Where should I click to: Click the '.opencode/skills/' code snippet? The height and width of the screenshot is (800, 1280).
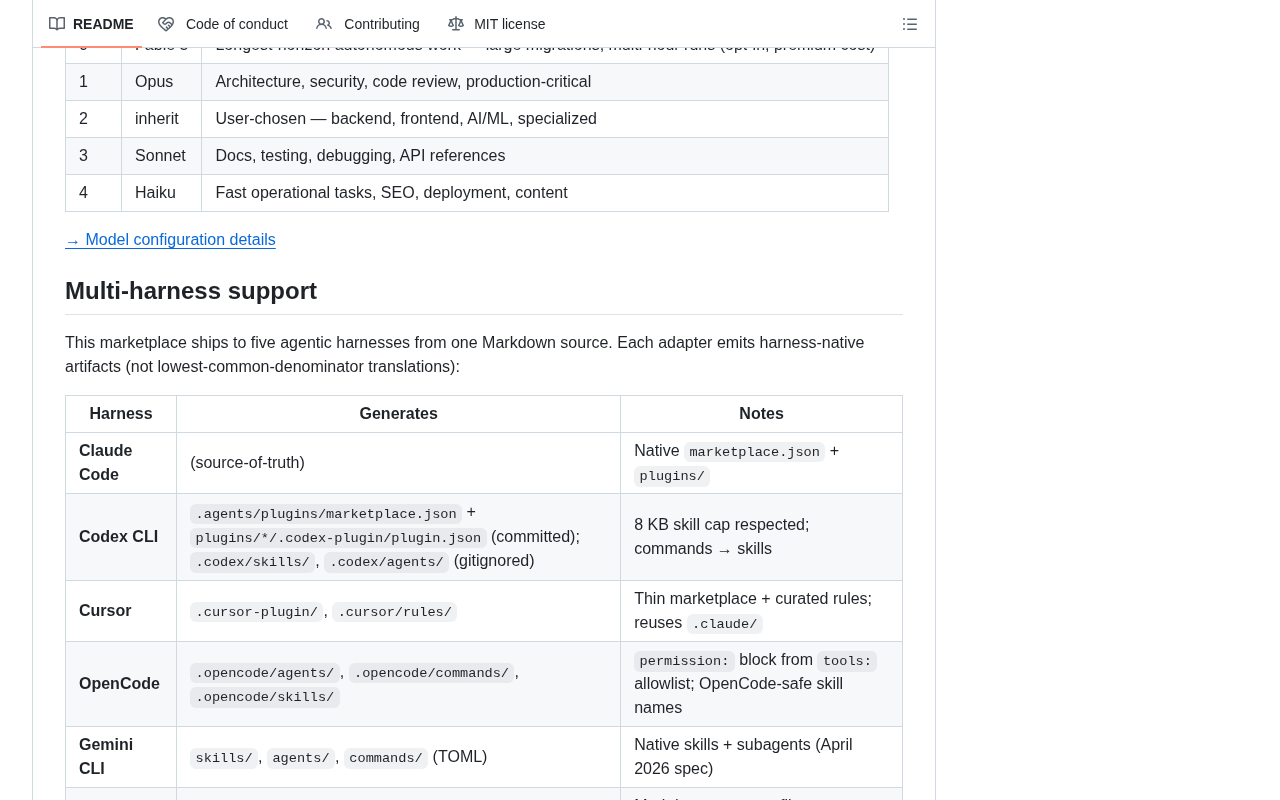tap(265, 697)
